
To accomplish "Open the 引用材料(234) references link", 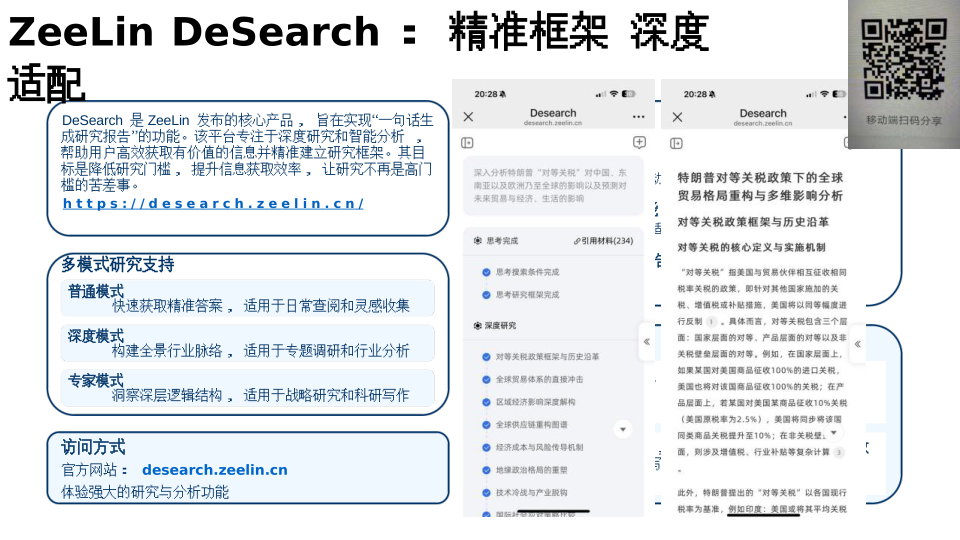I will (x=603, y=241).
